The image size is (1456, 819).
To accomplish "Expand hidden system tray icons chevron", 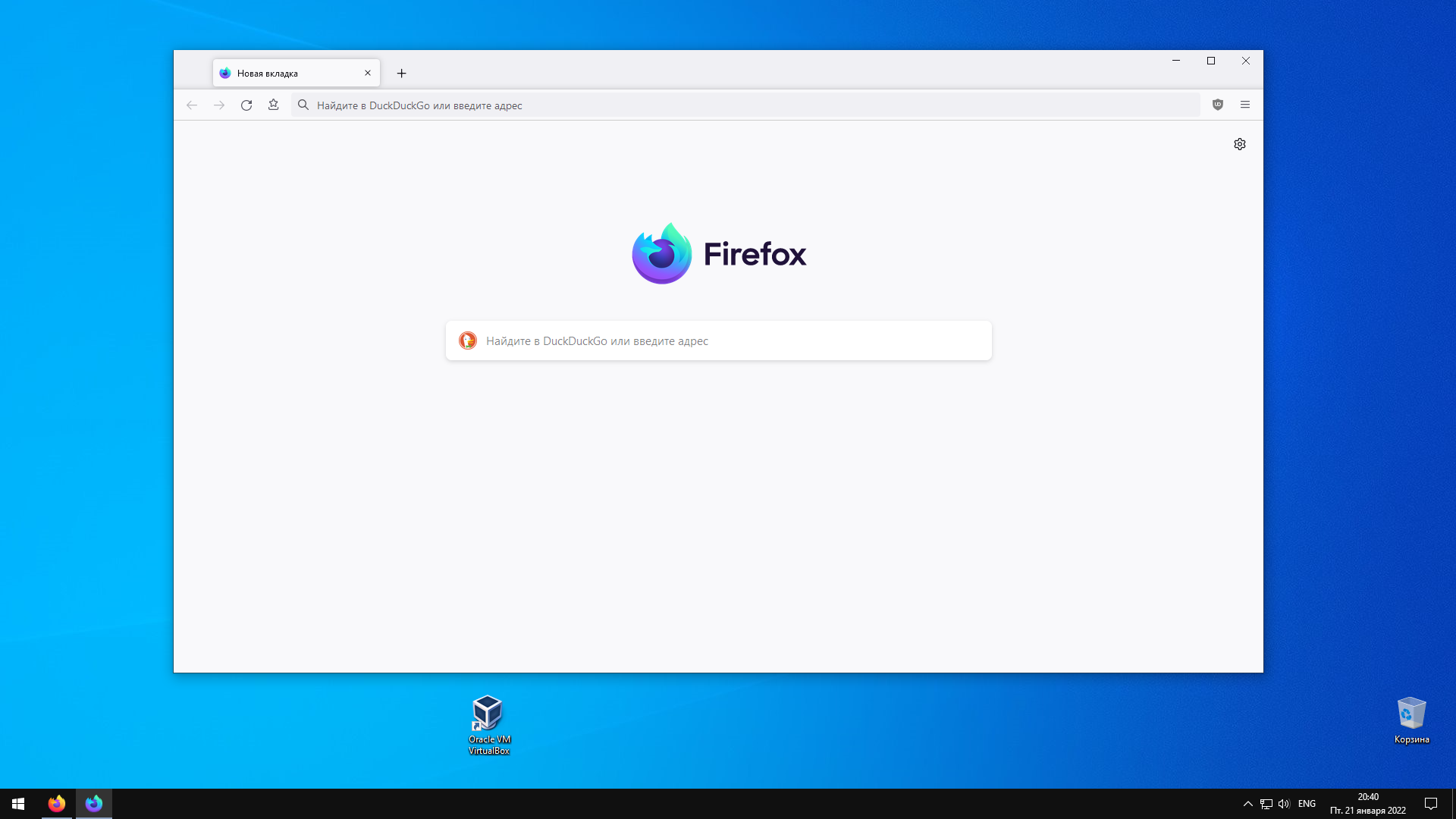I will (x=1248, y=804).
